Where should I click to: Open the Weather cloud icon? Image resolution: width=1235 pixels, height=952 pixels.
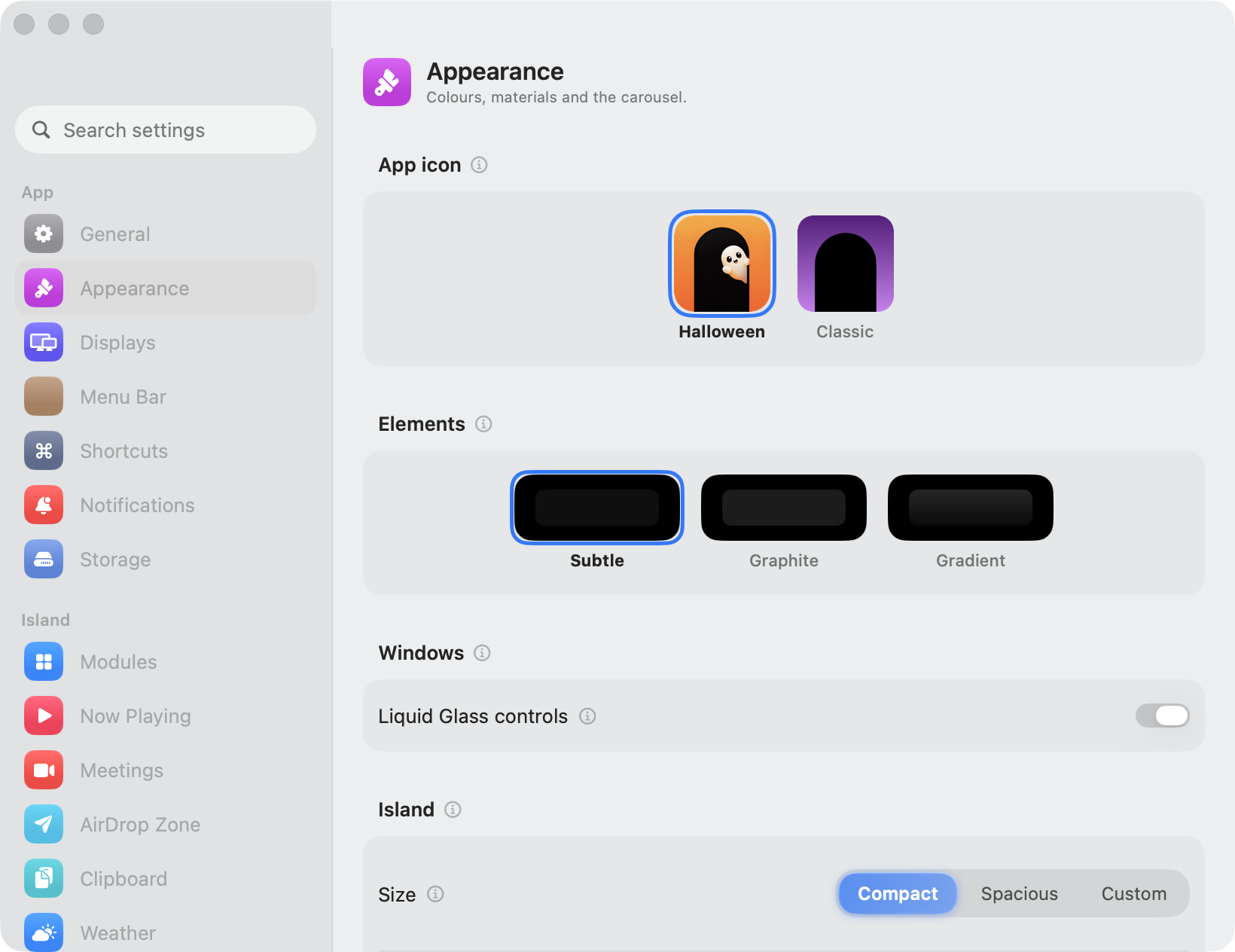coord(44,932)
